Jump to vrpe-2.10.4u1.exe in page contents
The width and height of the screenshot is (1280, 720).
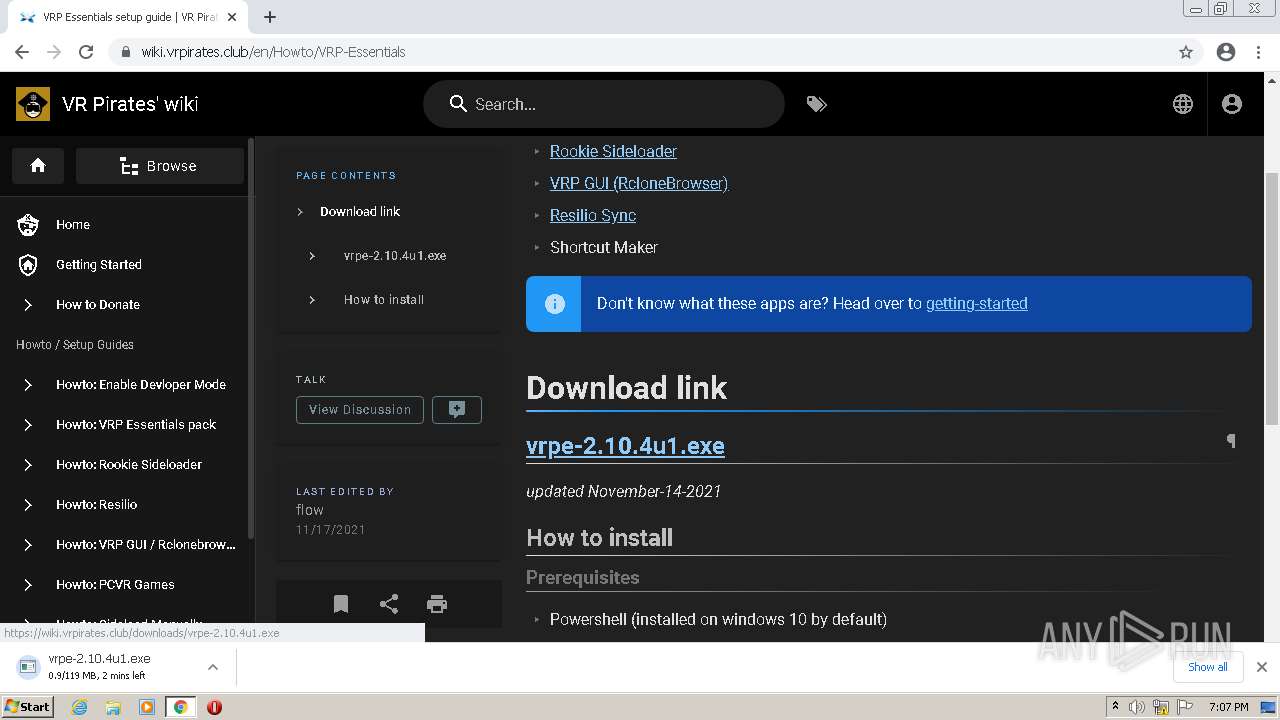pos(395,256)
